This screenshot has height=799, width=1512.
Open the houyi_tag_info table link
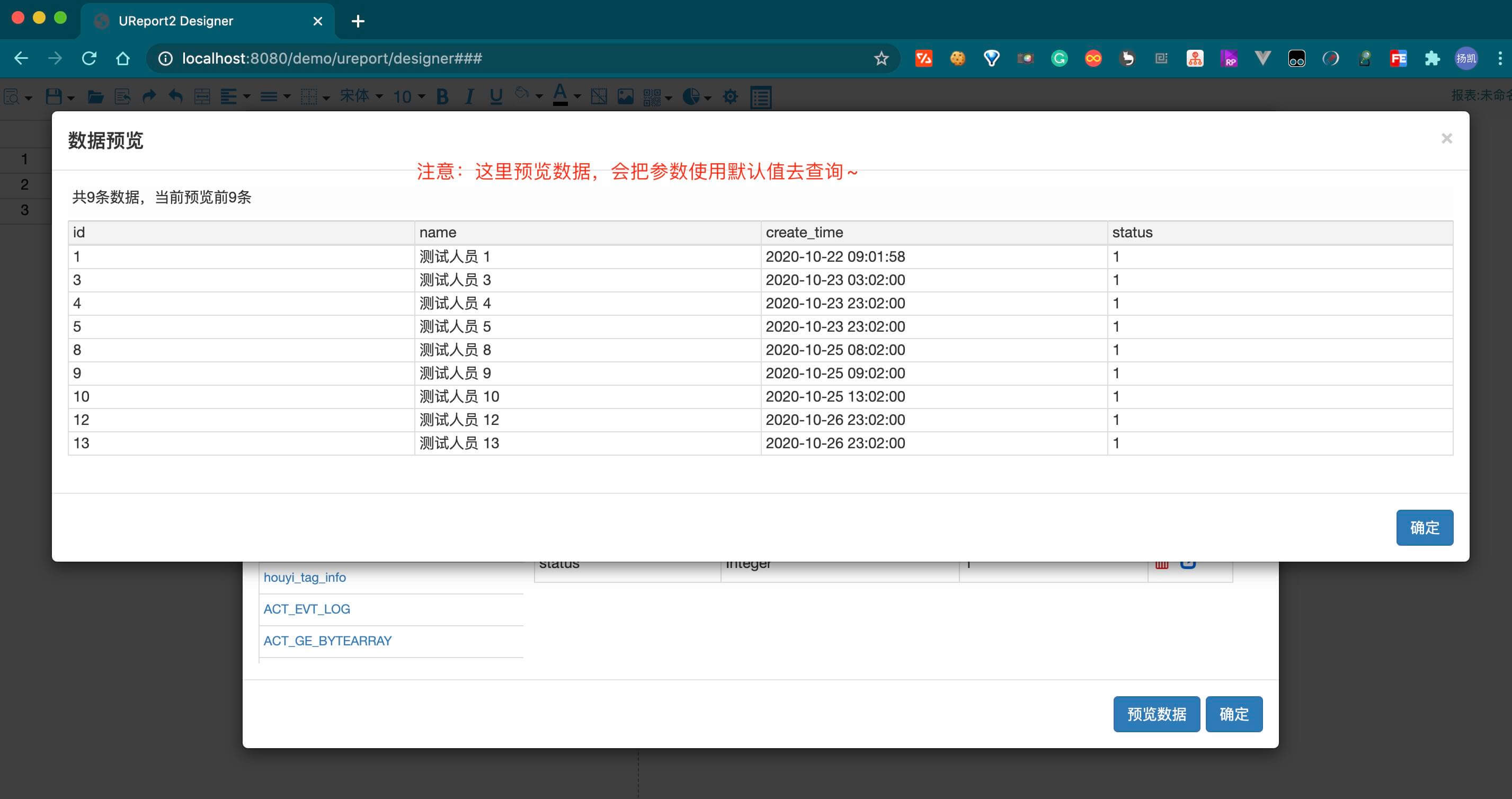coord(305,577)
